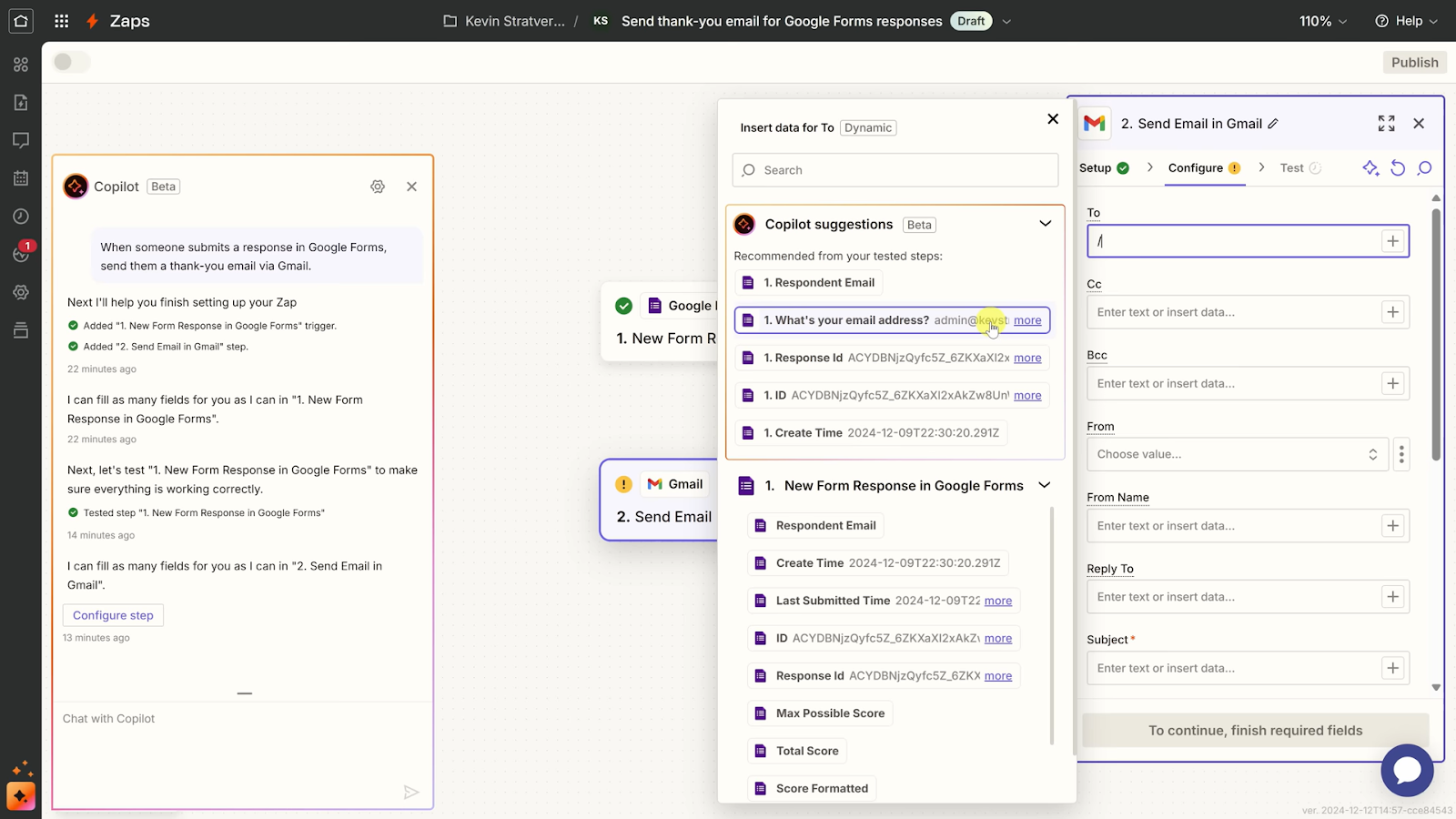Open the stacked layers icon in the sidebar

coord(21,329)
